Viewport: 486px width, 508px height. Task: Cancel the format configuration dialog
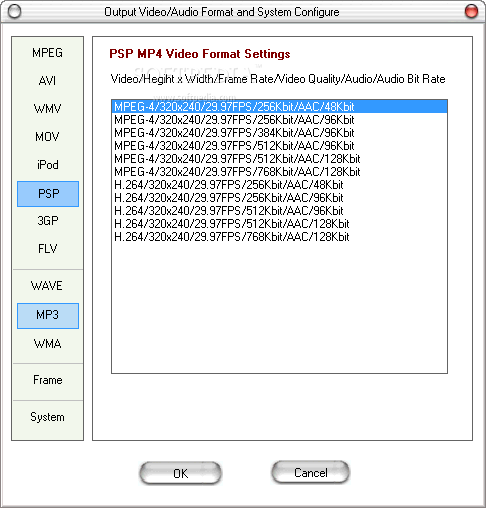[311, 472]
